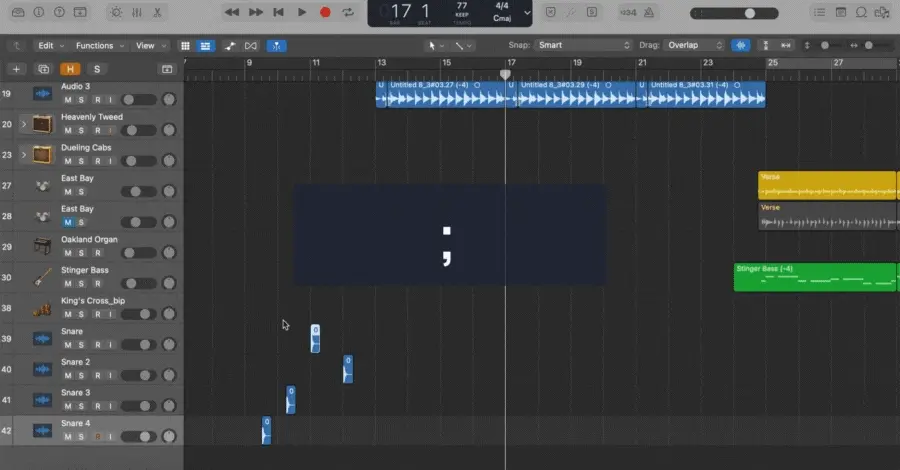Open the Snap Smart dropdown
This screenshot has height=470, width=900.
pyautogui.click(x=583, y=45)
